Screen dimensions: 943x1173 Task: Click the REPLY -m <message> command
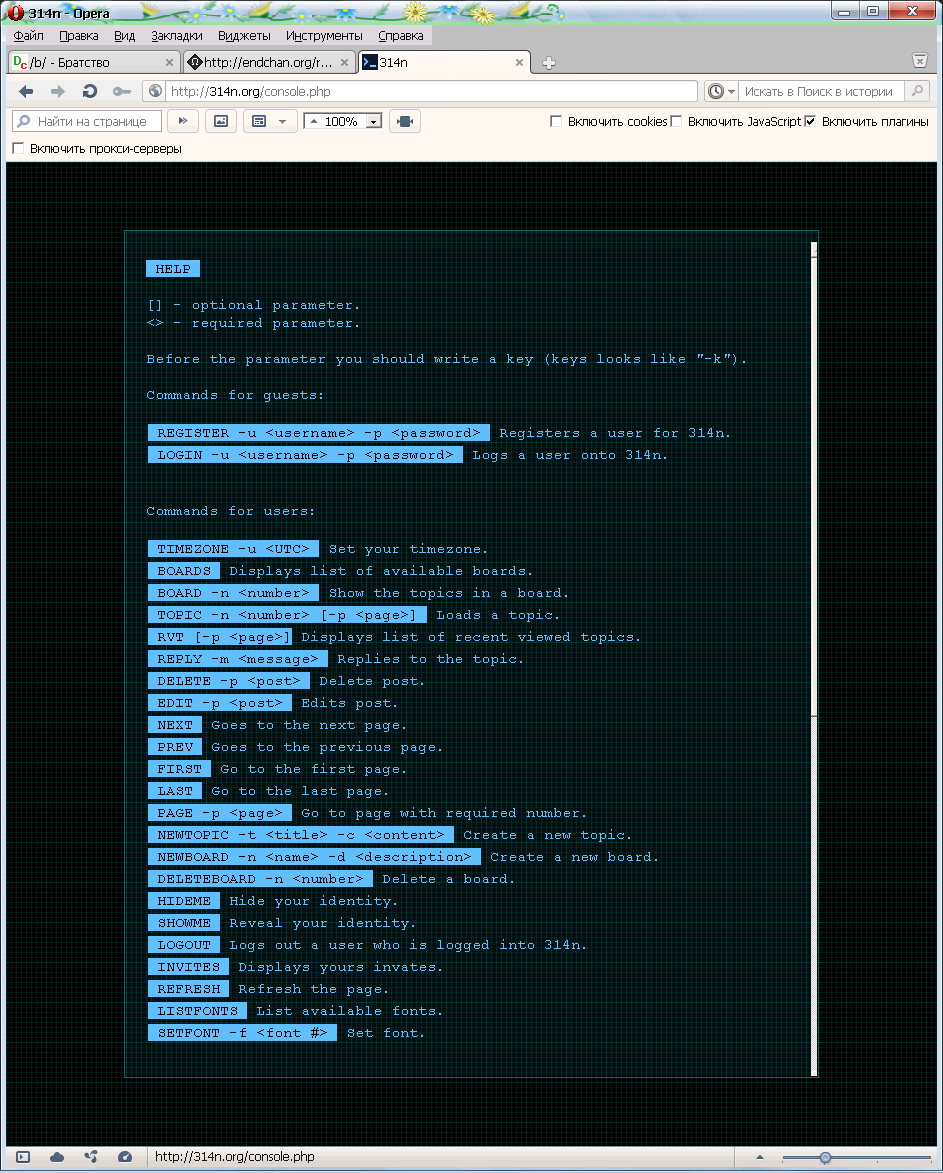coord(238,659)
